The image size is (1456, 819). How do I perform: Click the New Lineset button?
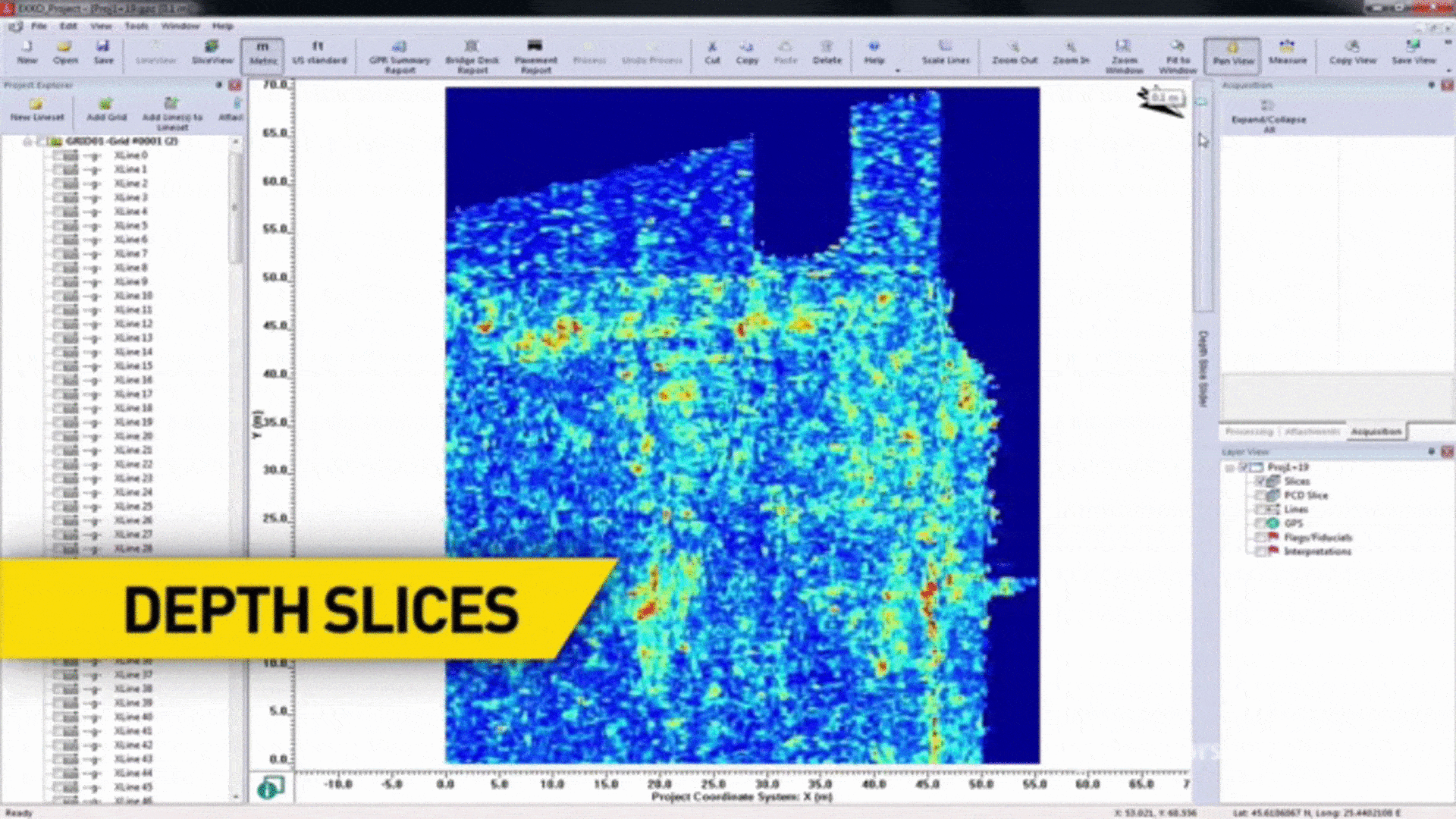(x=36, y=109)
